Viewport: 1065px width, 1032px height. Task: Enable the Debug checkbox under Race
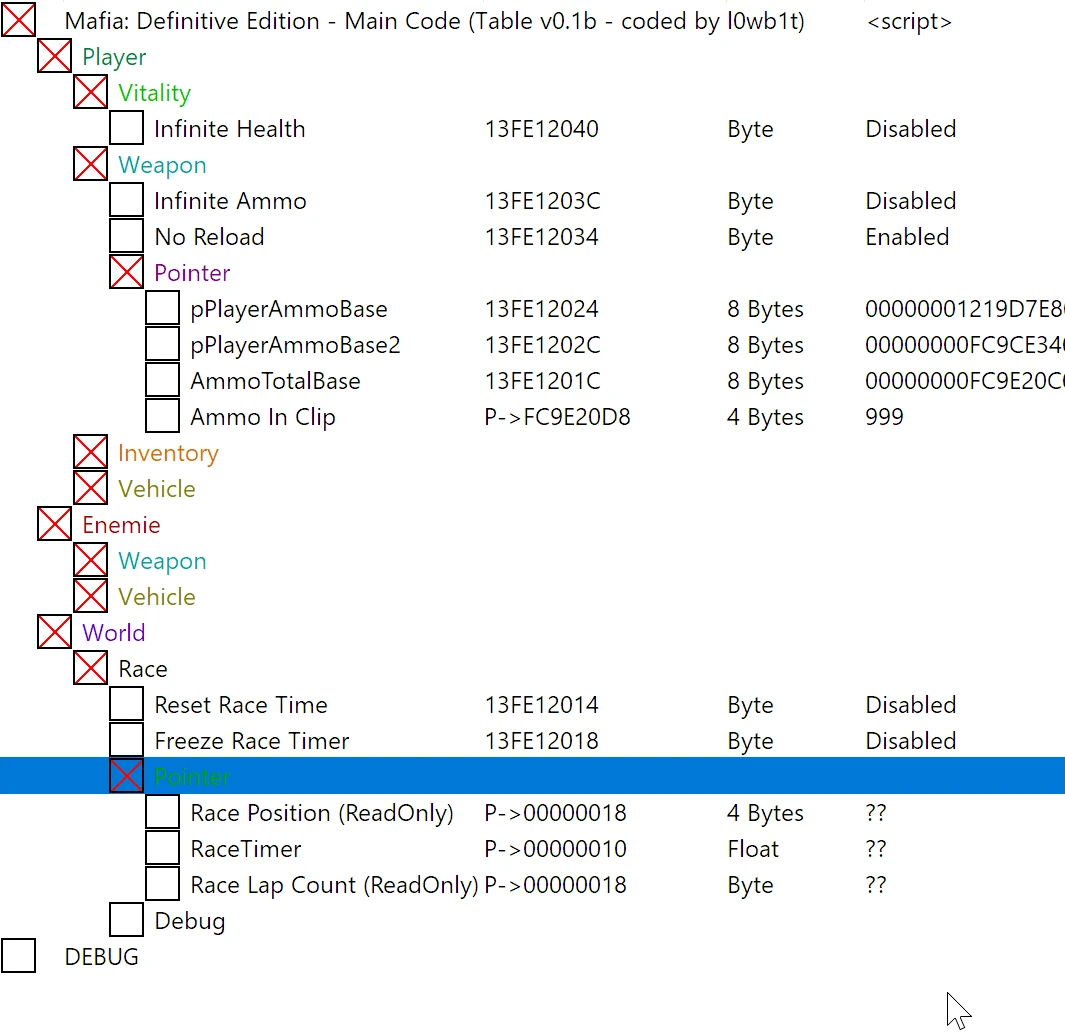pyautogui.click(x=126, y=921)
